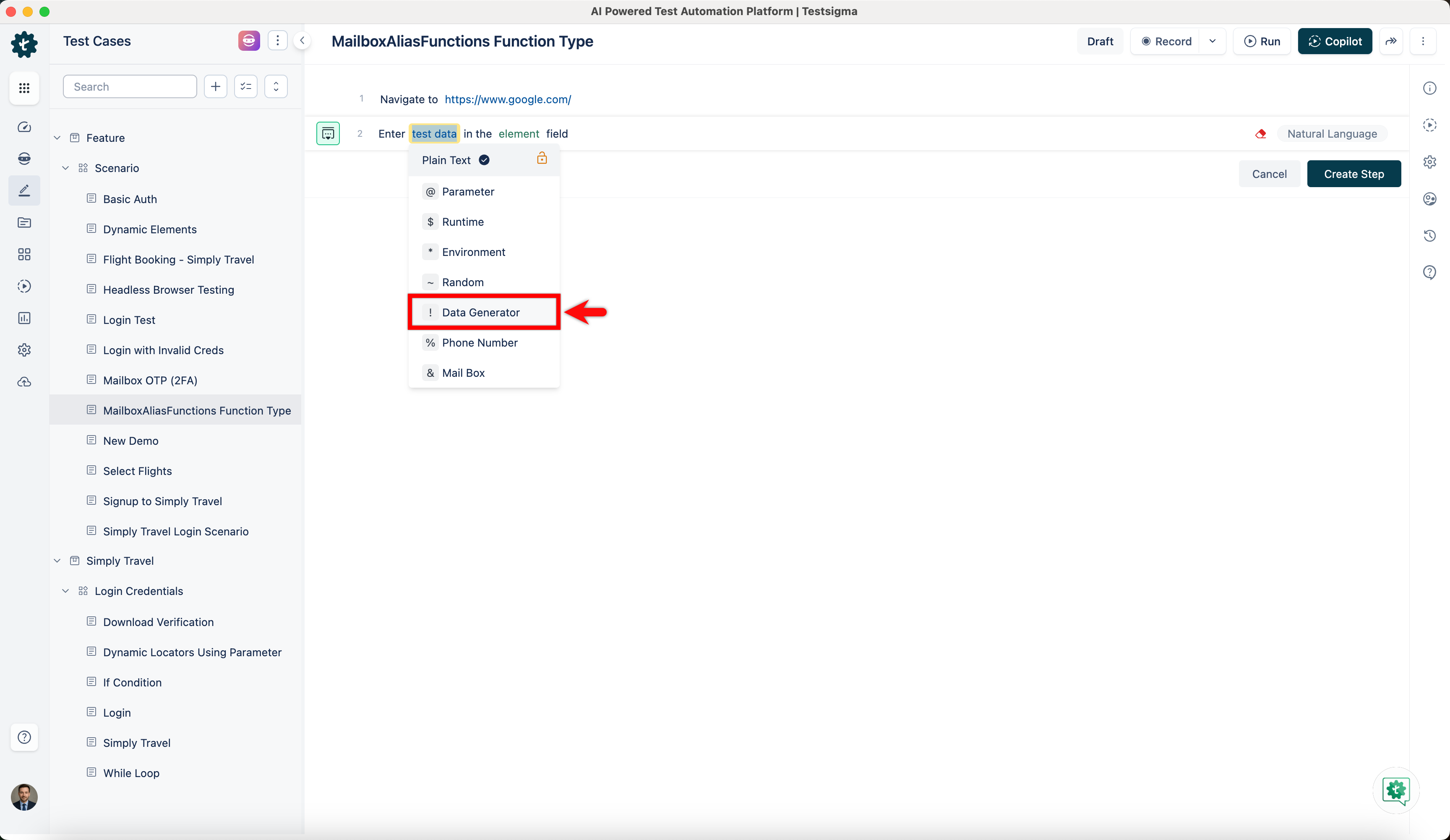The width and height of the screenshot is (1450, 840).
Task: Open the info panel icon in right sidebar
Action: [x=1429, y=88]
